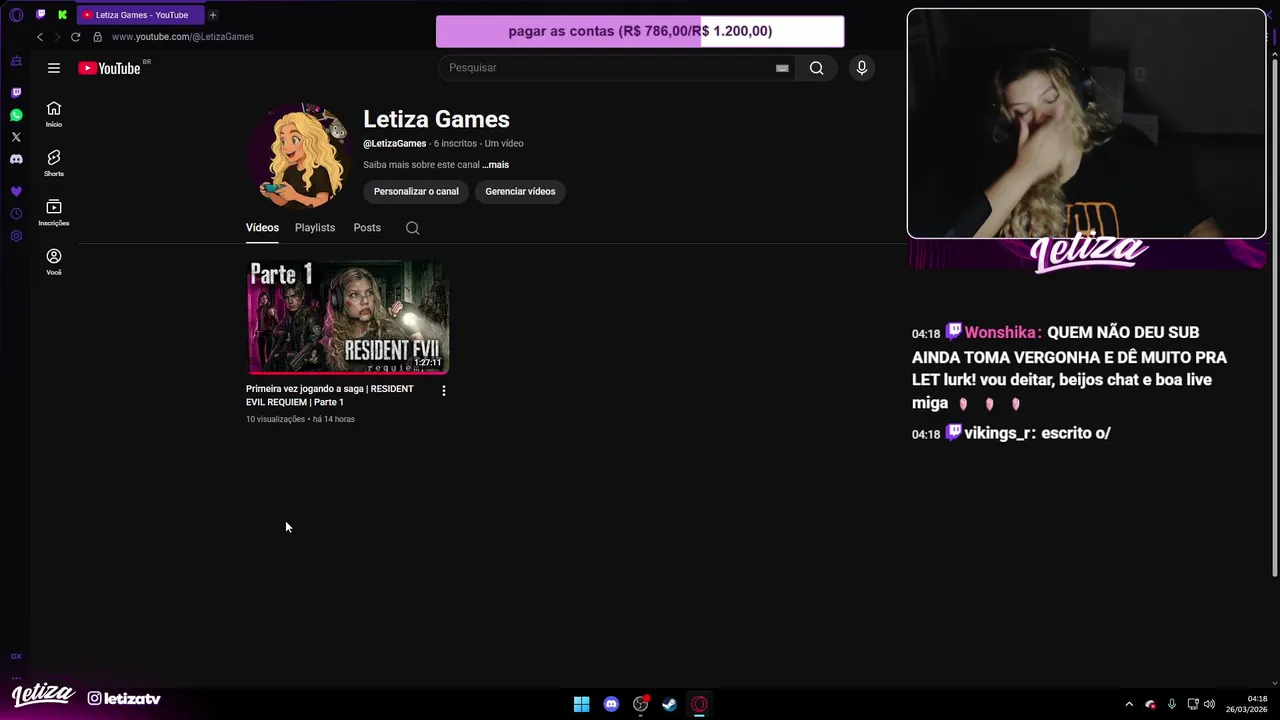The image size is (1280, 720).
Task: Open X (Twitter) in the Opera sidebar
Action: coord(16,137)
